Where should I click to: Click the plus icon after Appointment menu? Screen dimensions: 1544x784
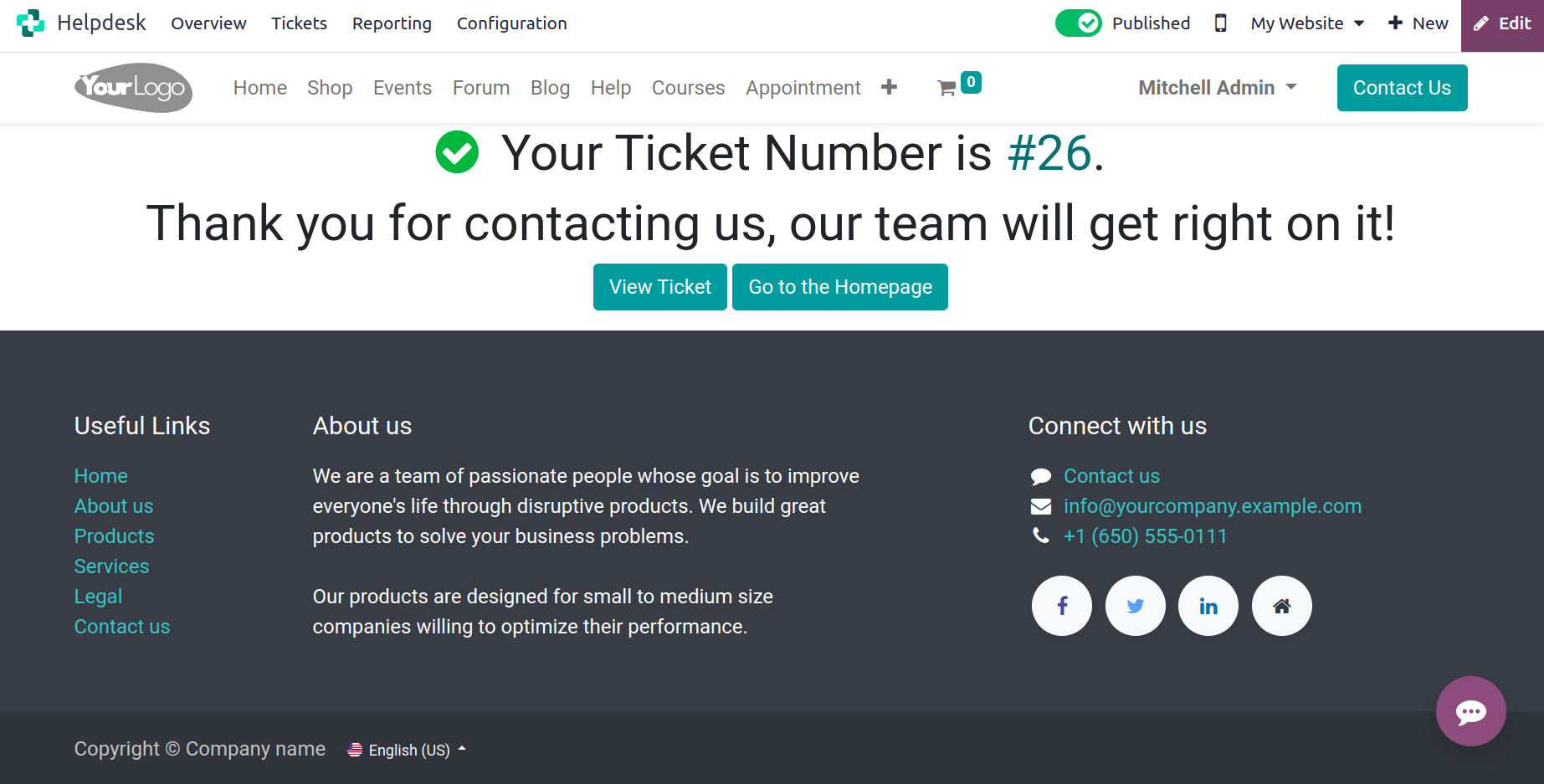click(x=889, y=87)
